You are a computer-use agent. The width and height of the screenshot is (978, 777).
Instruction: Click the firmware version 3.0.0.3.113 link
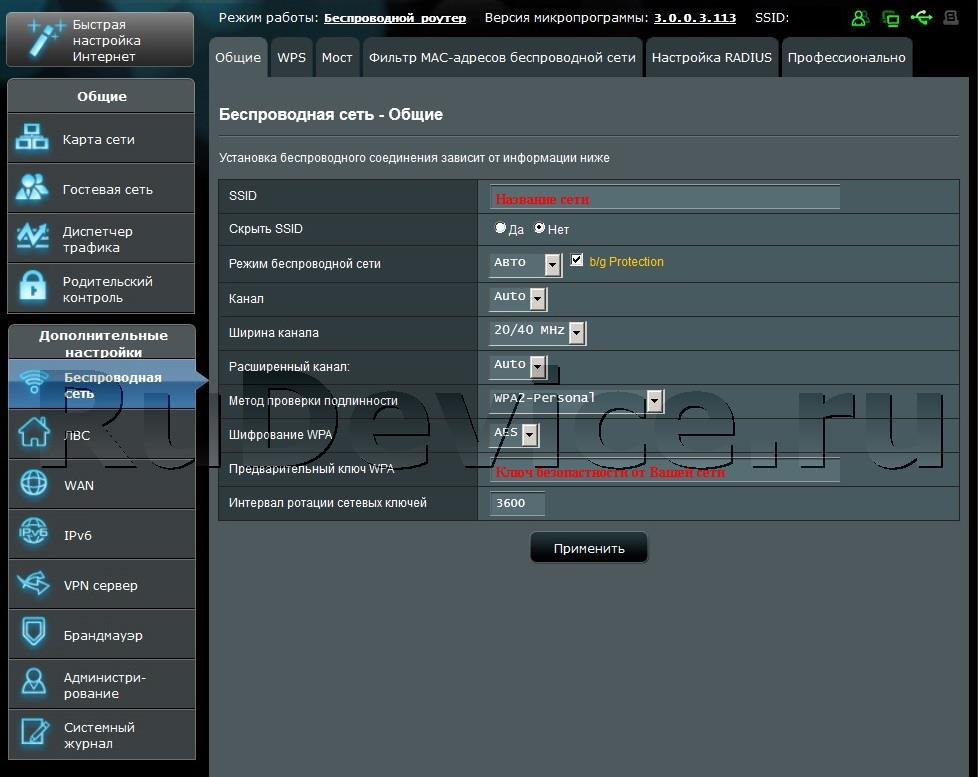(x=695, y=18)
